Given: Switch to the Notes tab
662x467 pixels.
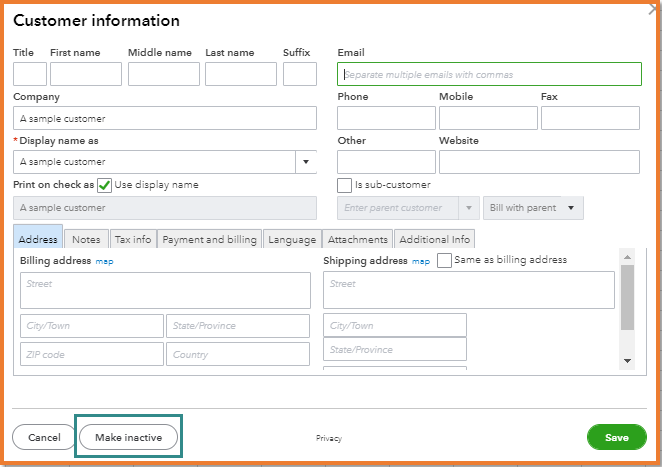Looking at the screenshot, I should (86, 239).
